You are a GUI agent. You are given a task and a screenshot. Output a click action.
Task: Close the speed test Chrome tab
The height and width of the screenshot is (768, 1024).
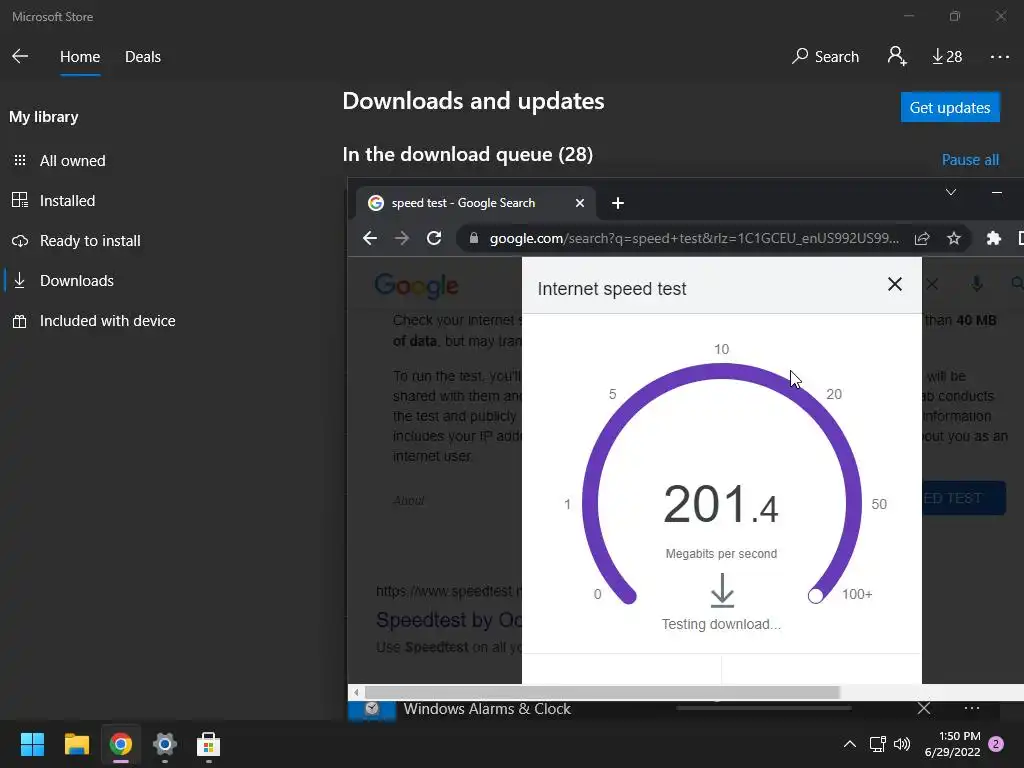(579, 203)
